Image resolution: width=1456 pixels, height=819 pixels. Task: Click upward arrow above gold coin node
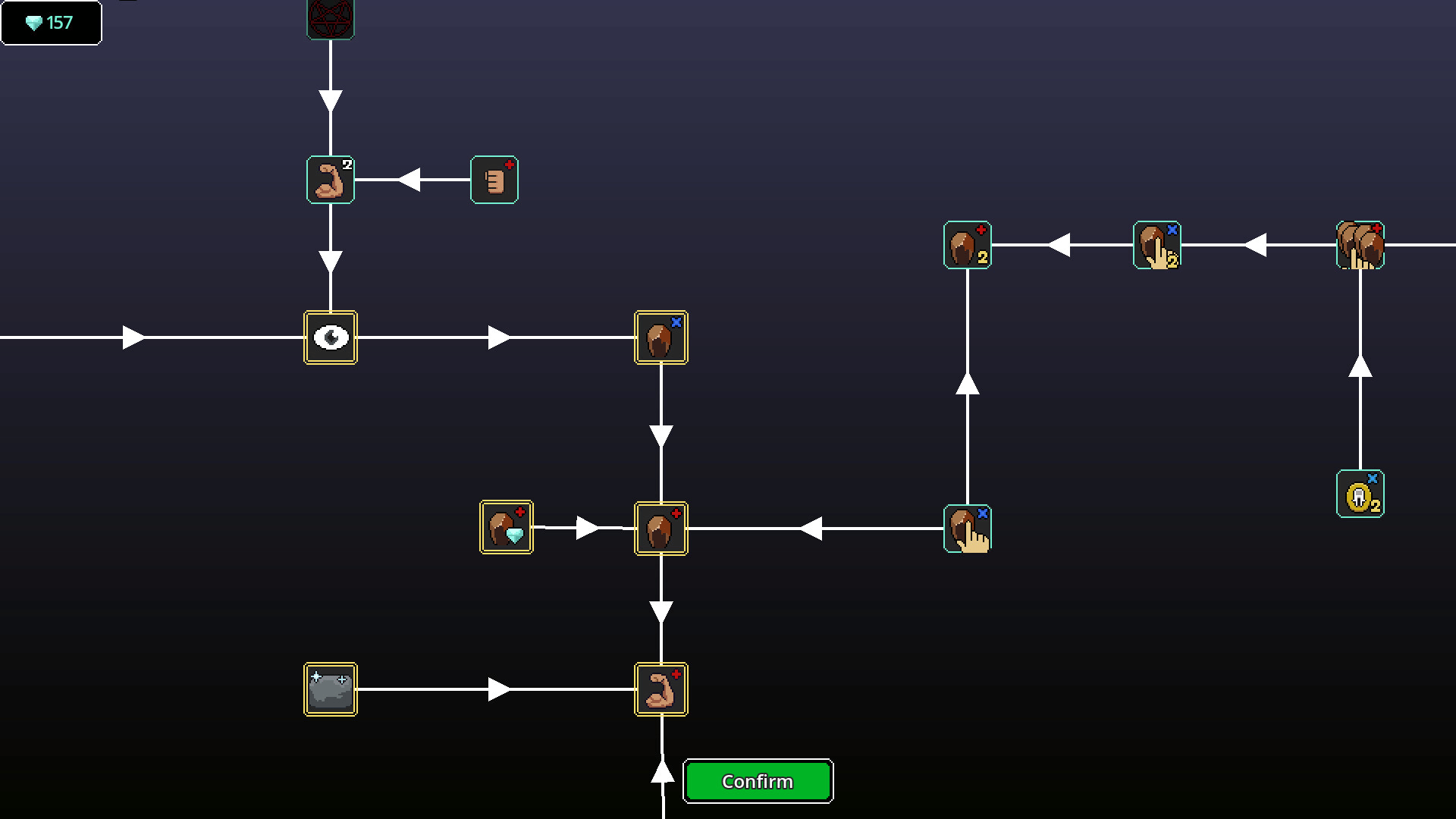[x=1360, y=366]
